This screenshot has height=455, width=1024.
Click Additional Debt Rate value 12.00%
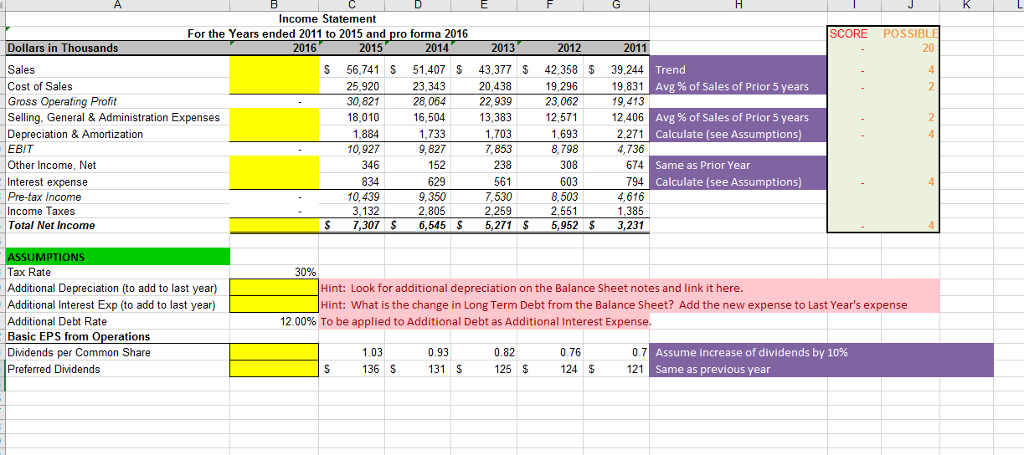click(x=298, y=321)
